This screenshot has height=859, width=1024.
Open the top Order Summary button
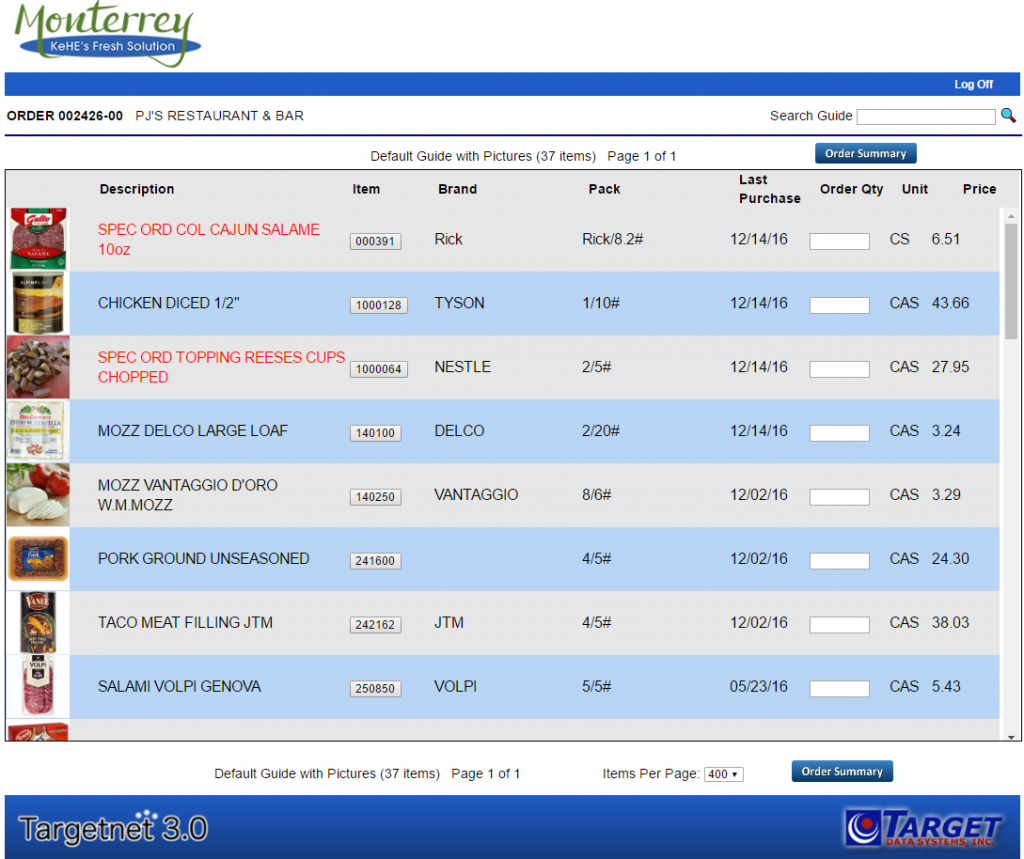[865, 153]
